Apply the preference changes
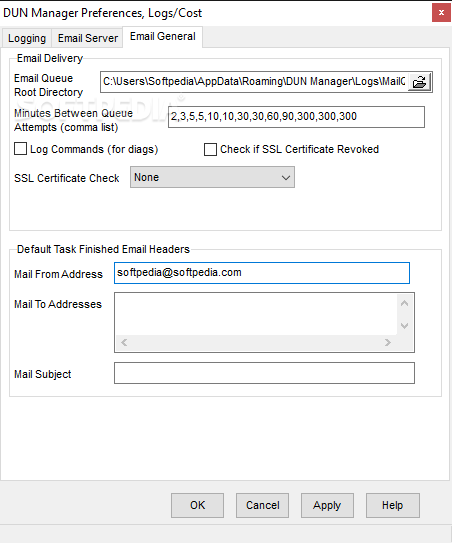Screen dimensions: 452x543 (x=327, y=505)
